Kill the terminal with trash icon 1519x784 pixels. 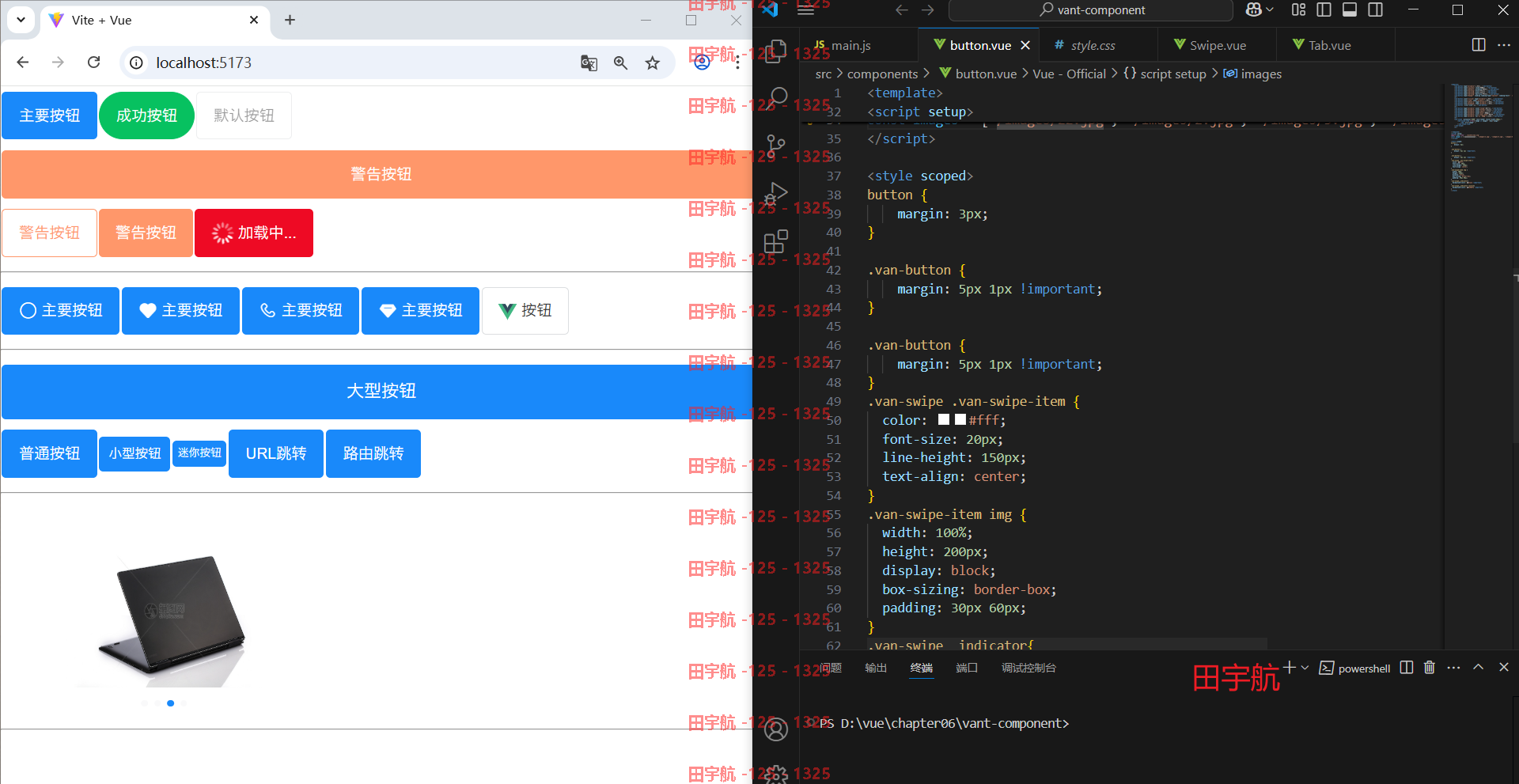click(x=1429, y=668)
